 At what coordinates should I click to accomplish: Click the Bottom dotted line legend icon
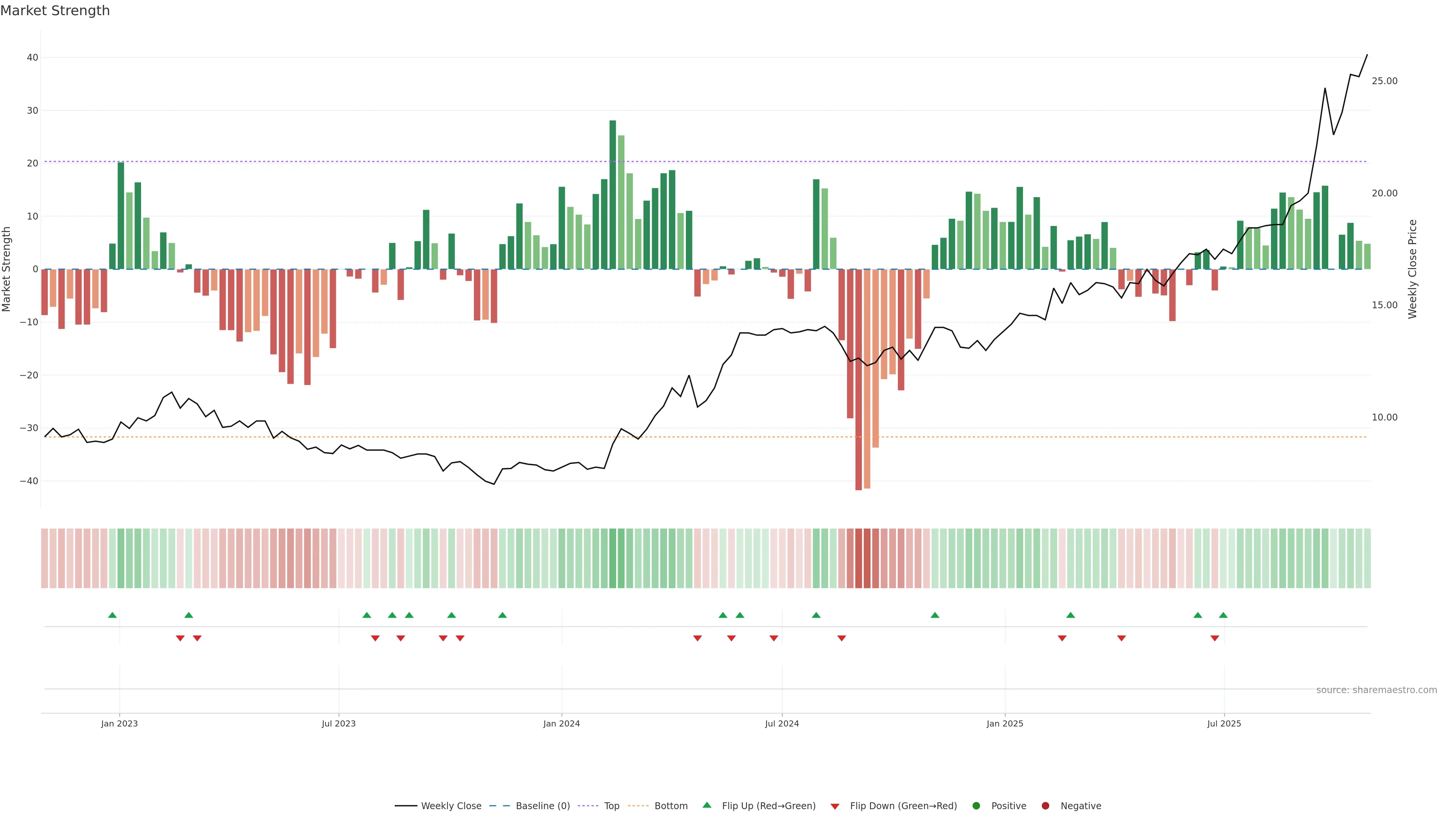tap(638, 806)
